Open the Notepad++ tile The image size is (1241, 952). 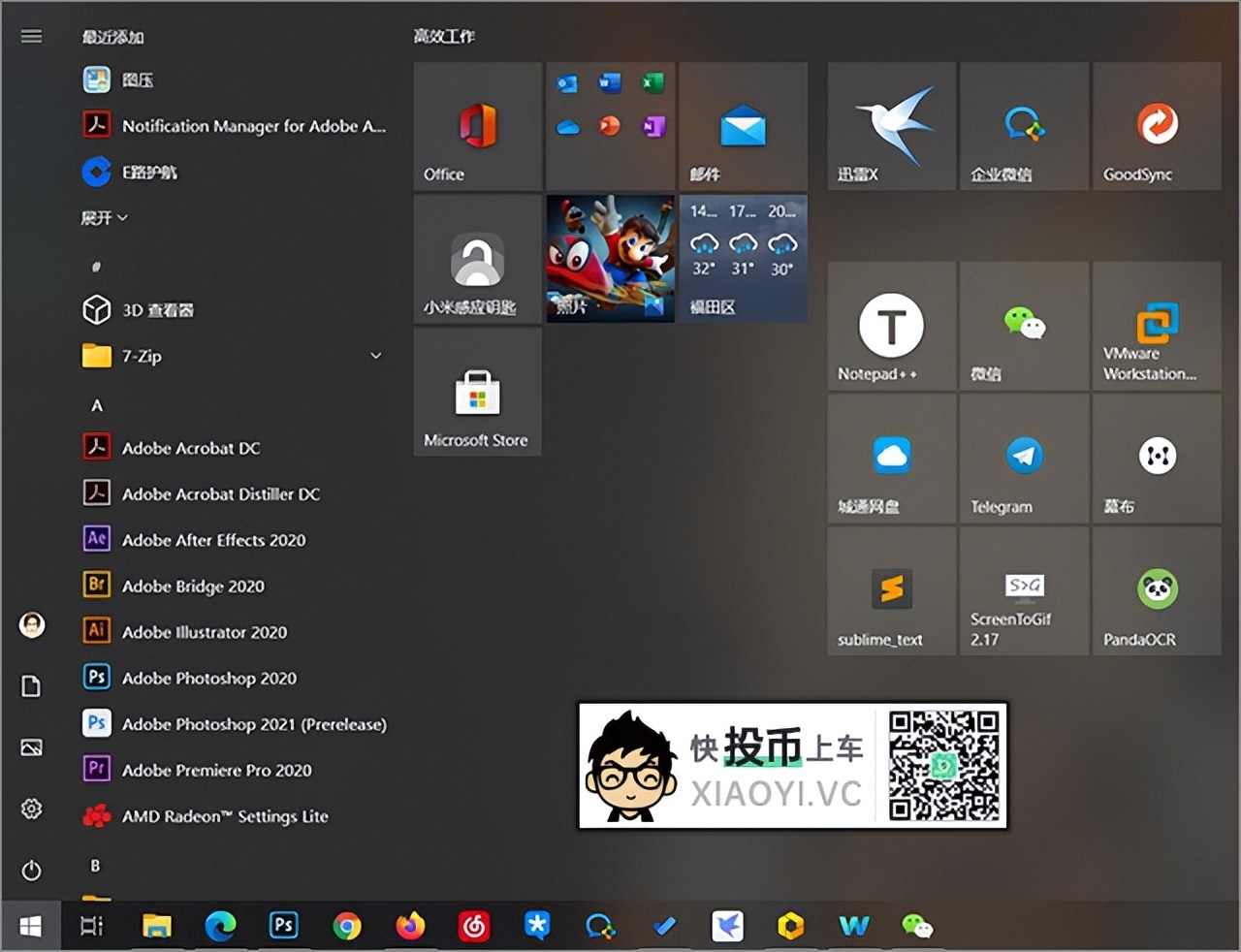coord(891,327)
